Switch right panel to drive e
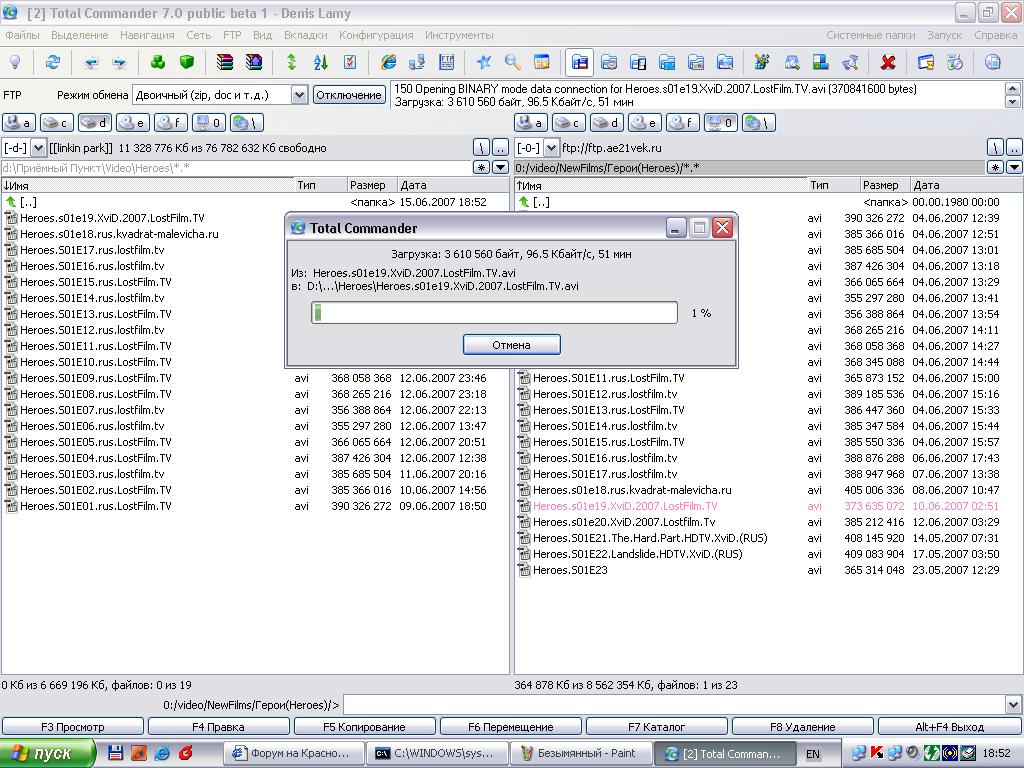Viewport: 1024px width, 768px height. 645,122
